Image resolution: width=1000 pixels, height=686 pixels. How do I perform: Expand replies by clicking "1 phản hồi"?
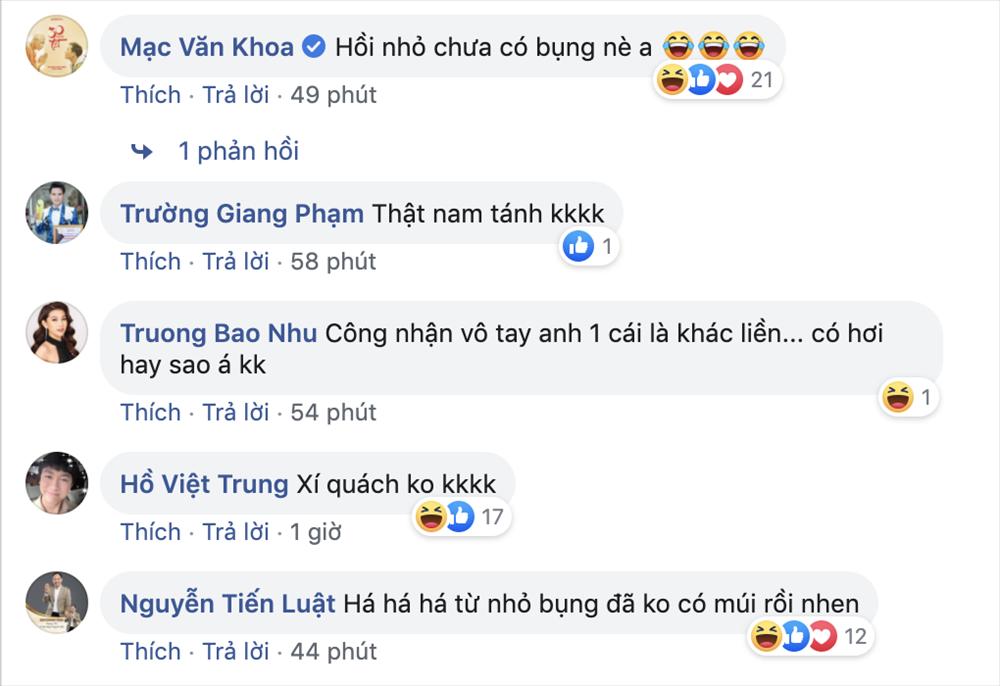click(x=242, y=150)
